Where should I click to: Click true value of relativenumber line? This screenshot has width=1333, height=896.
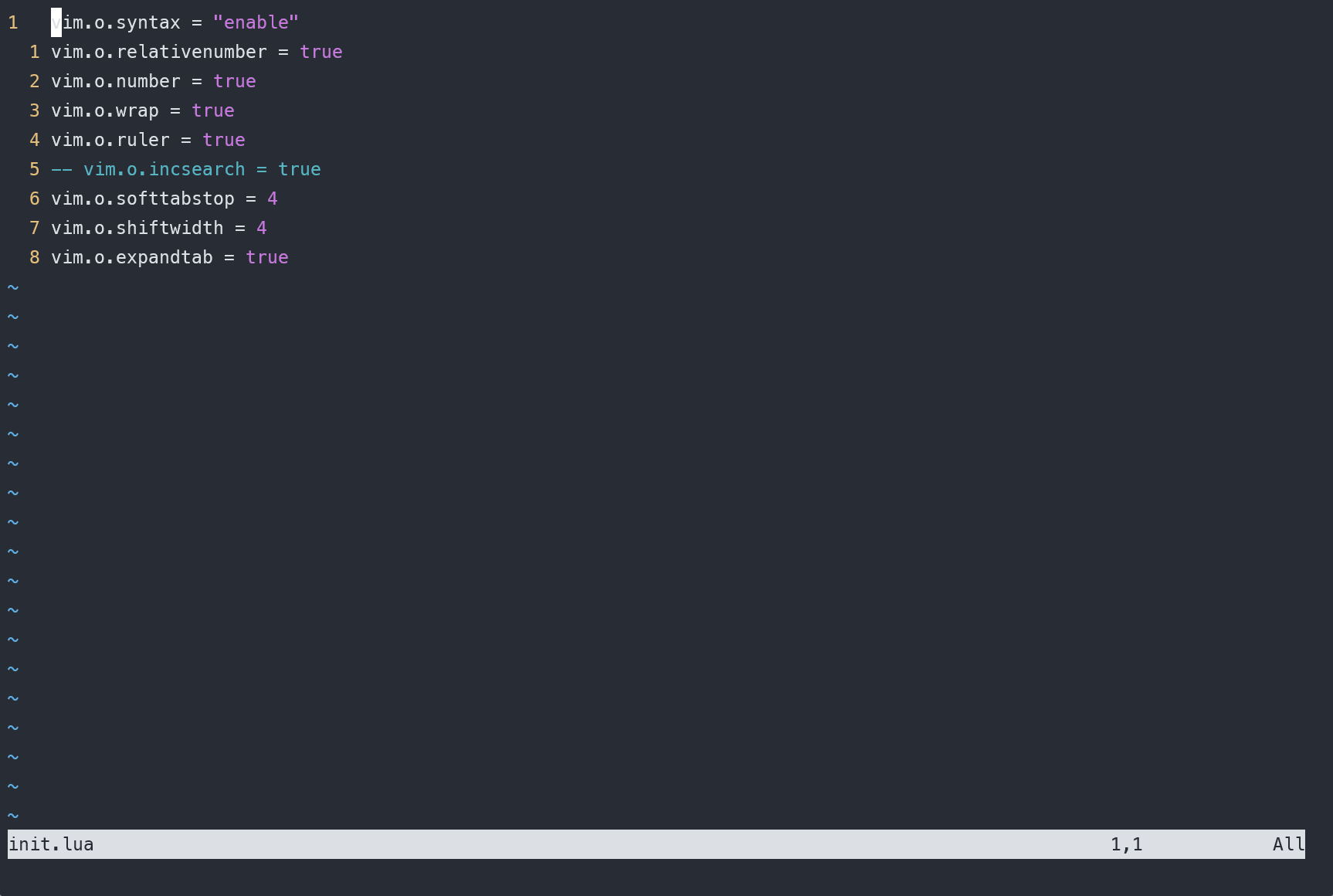click(x=321, y=53)
